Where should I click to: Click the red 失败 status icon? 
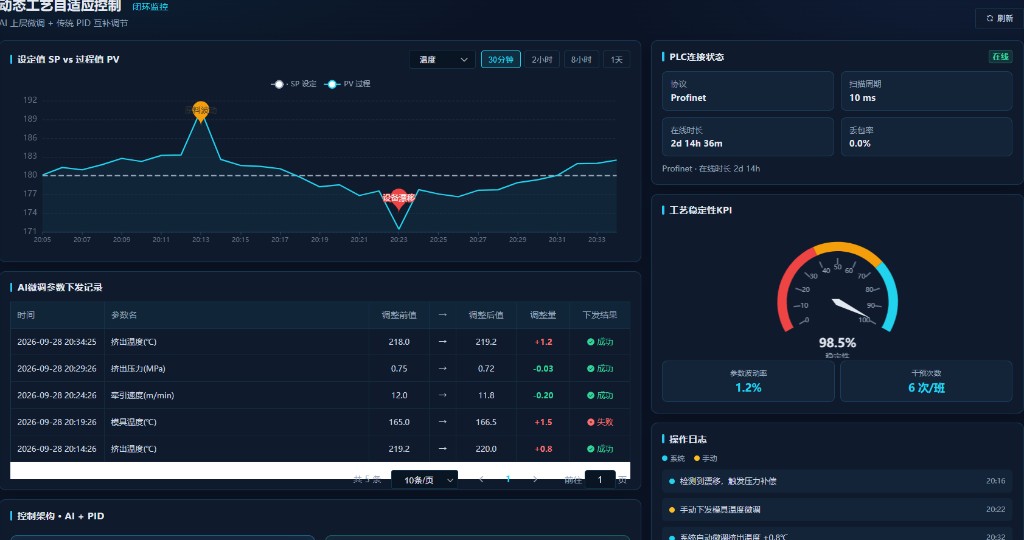[x=590, y=422]
